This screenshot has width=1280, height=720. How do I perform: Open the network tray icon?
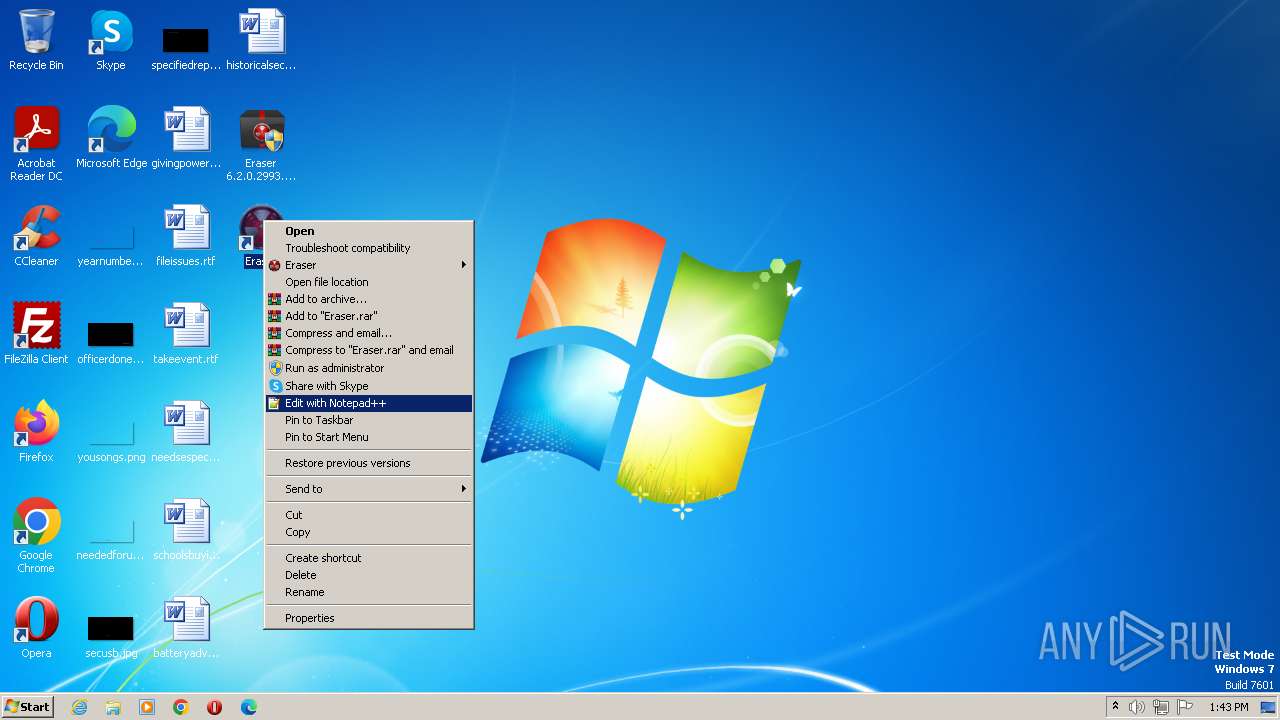(1161, 707)
